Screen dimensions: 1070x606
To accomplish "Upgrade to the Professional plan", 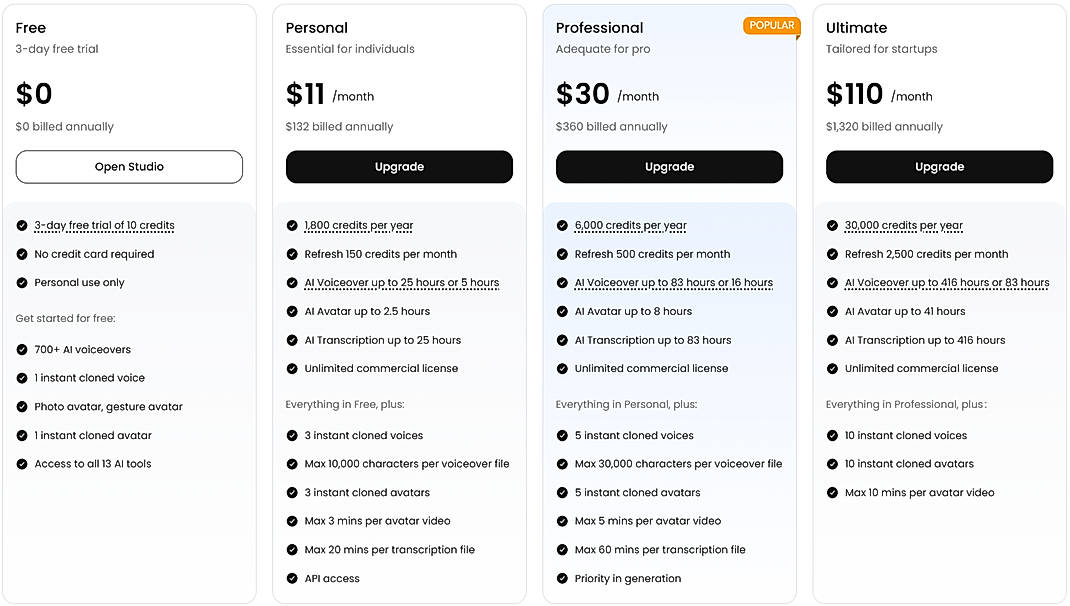I will coord(669,166).
